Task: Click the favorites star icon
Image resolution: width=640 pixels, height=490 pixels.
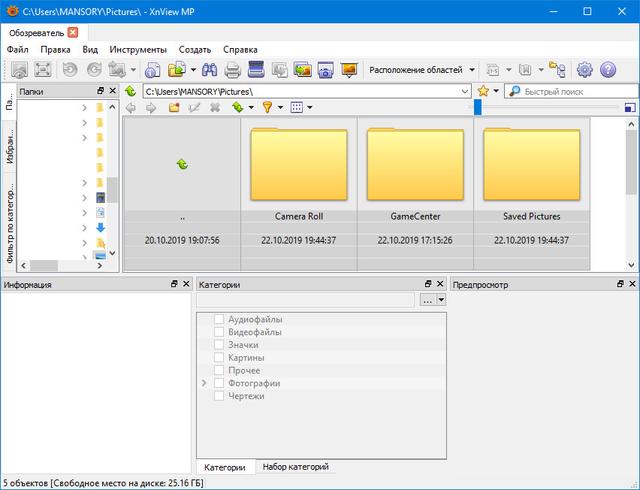Action: pyautogui.click(x=484, y=91)
